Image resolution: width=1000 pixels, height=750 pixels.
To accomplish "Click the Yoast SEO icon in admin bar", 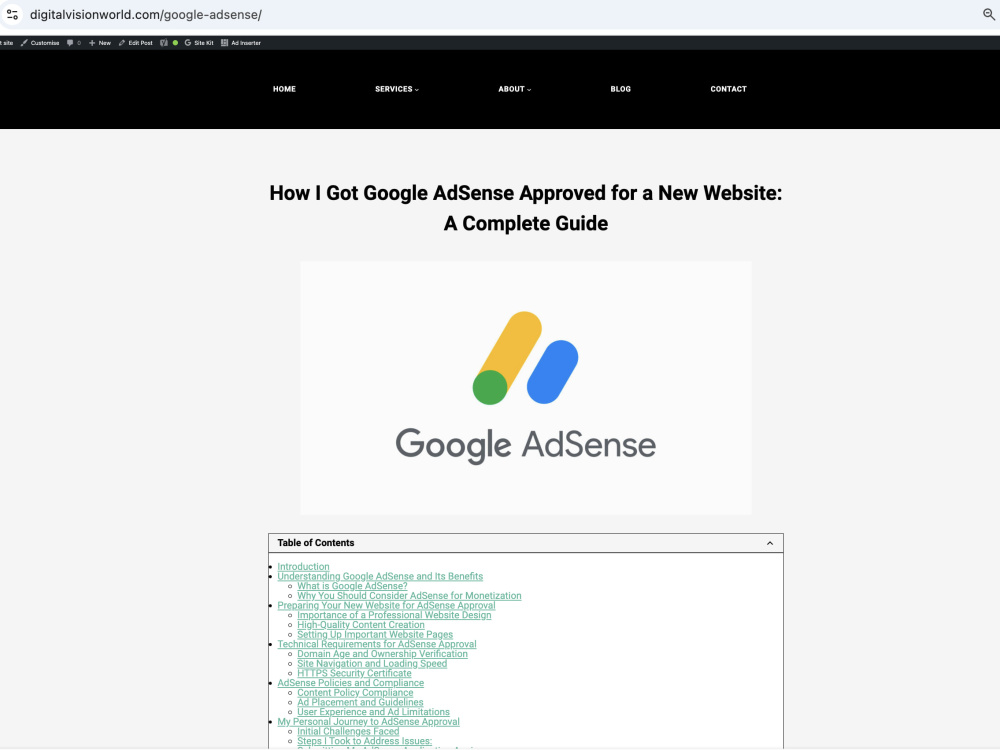I will (x=164, y=43).
